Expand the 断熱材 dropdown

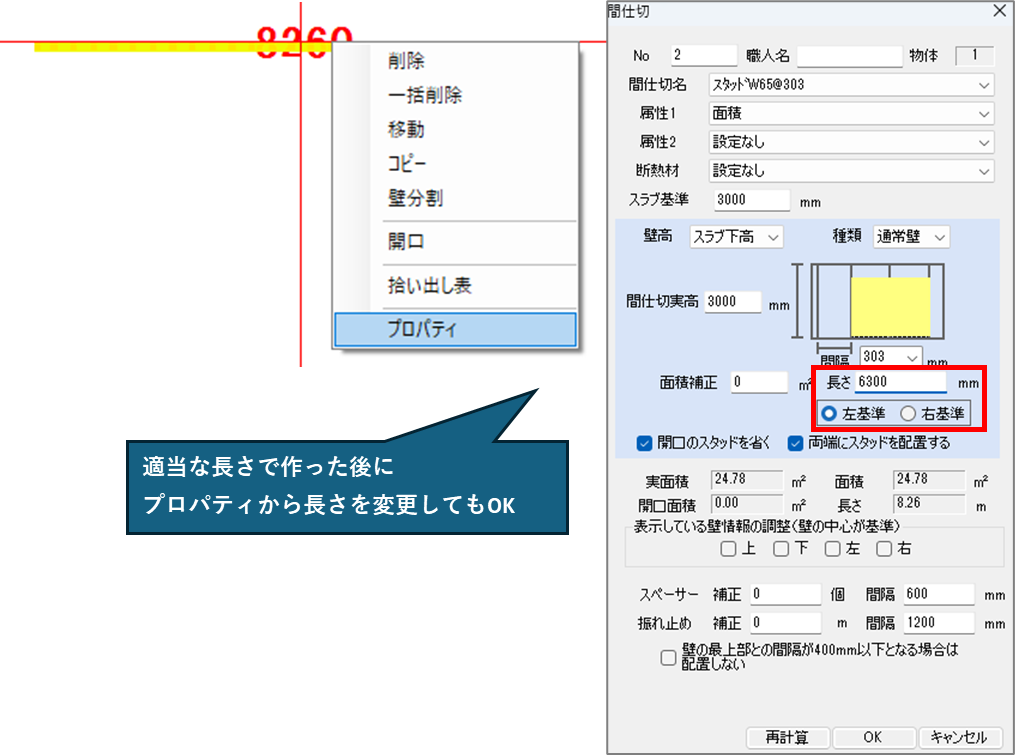[851, 171]
